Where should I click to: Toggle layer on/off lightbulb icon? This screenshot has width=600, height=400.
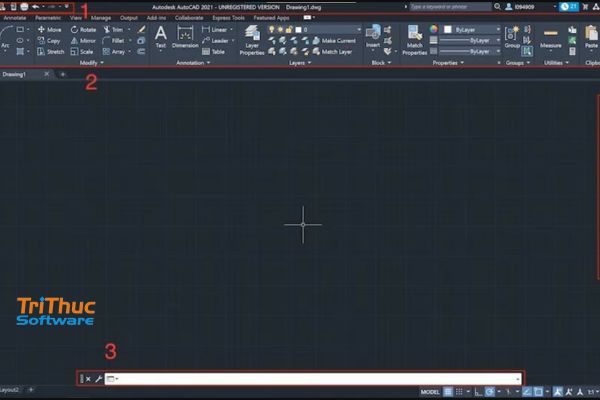click(271, 29)
